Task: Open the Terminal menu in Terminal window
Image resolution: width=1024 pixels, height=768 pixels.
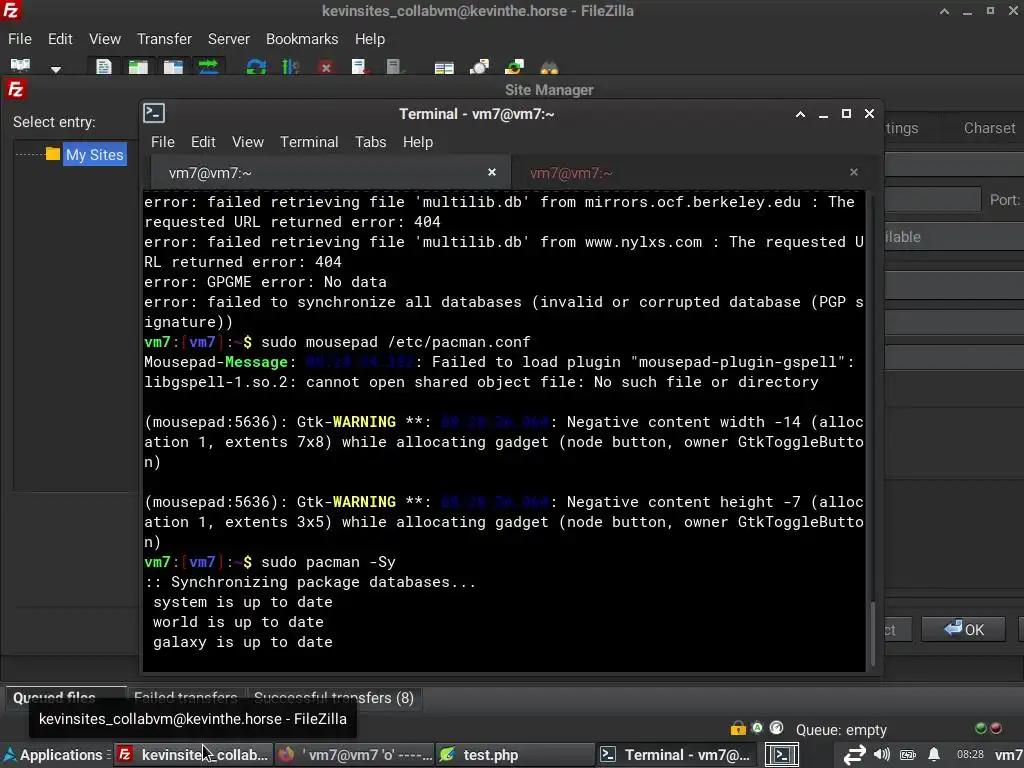Action: pyautogui.click(x=309, y=142)
